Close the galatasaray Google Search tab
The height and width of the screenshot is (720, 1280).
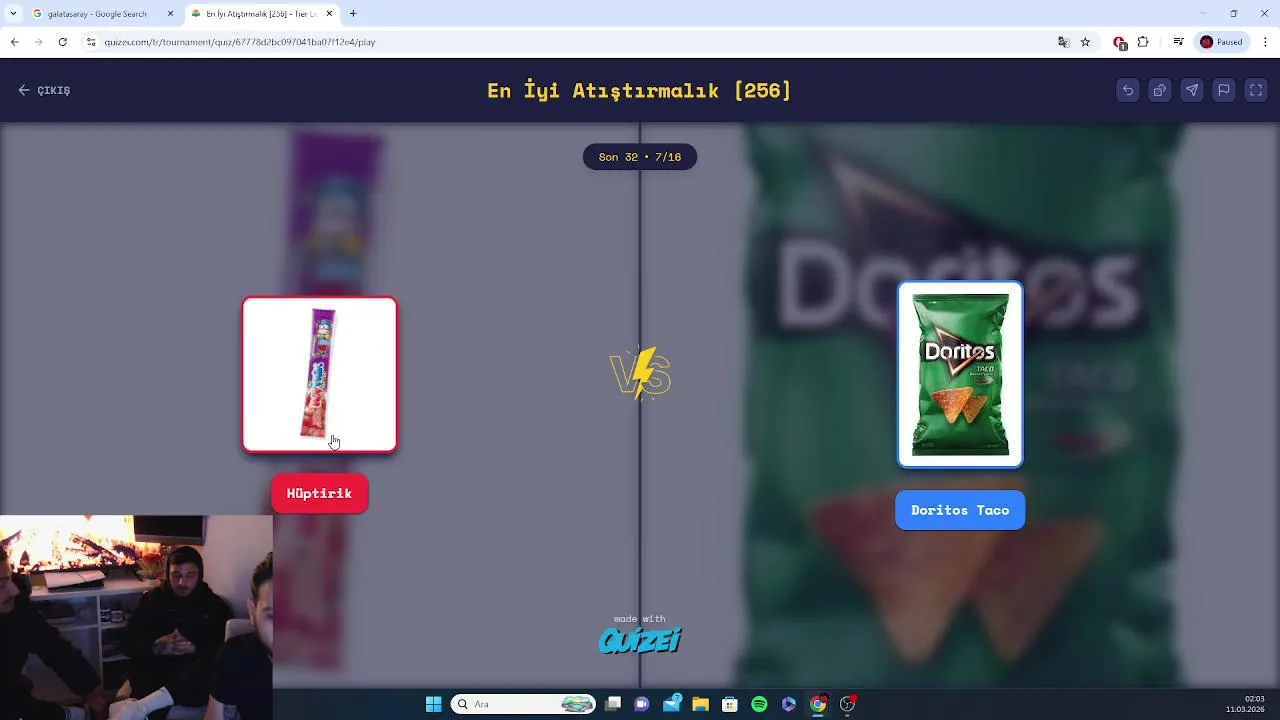(x=170, y=14)
